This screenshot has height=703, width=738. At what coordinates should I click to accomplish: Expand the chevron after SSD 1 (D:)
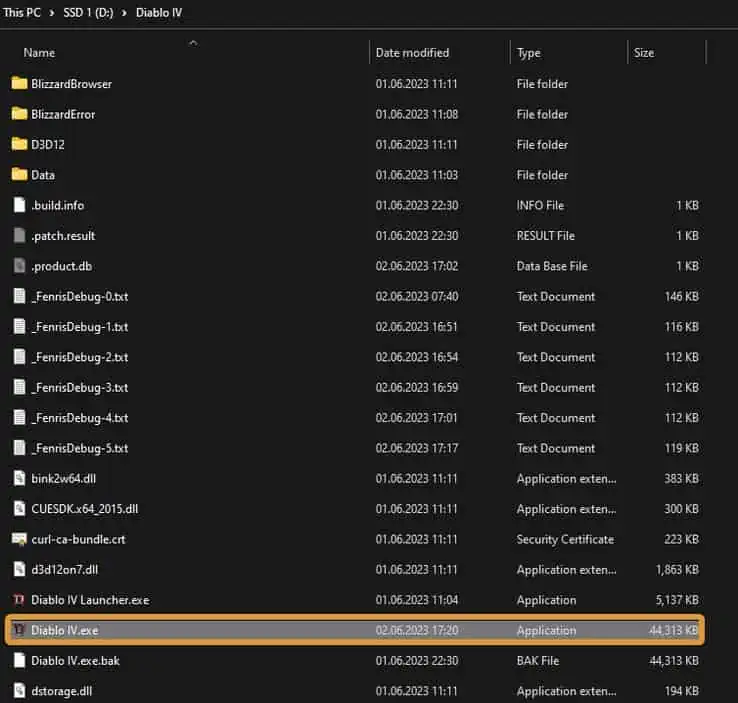point(124,13)
